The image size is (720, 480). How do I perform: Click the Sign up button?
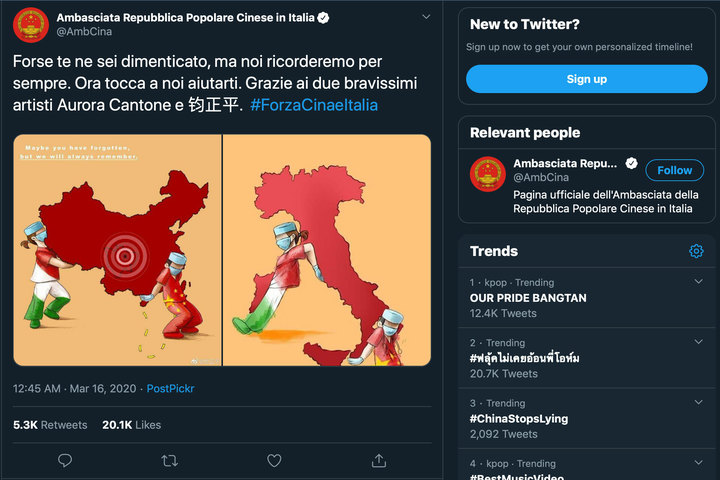click(586, 79)
